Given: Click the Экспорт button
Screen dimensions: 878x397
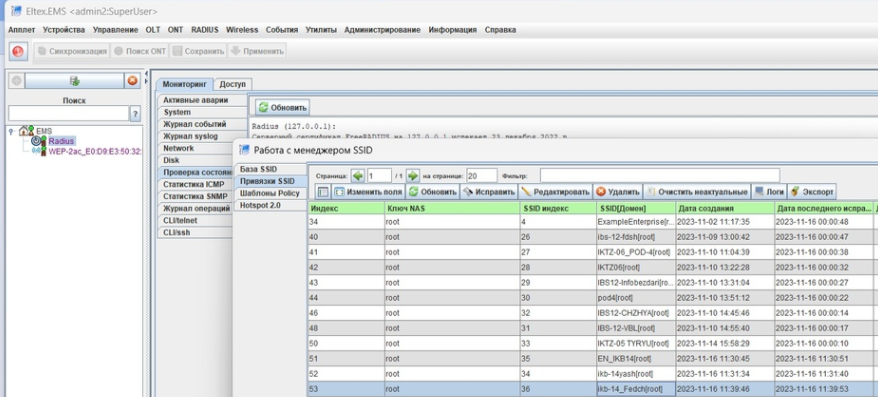Looking at the screenshot, I should click(x=812, y=192).
